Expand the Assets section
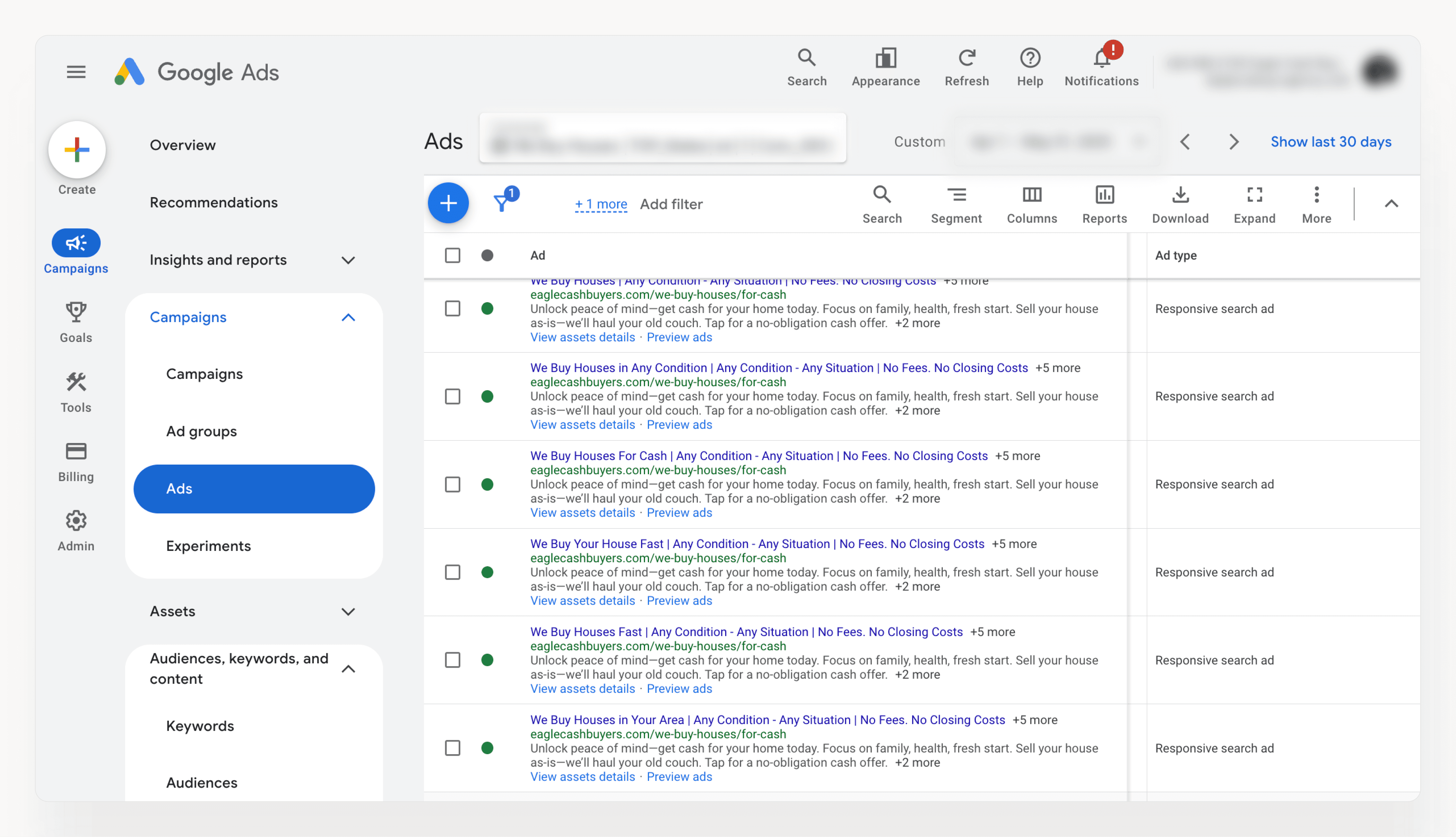Viewport: 1456px width, 837px height. point(348,611)
